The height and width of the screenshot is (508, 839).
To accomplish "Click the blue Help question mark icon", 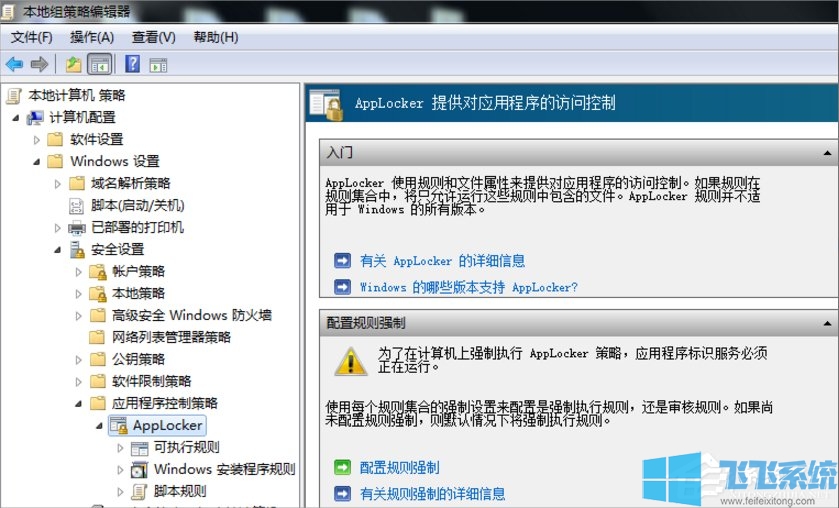I will (132, 64).
